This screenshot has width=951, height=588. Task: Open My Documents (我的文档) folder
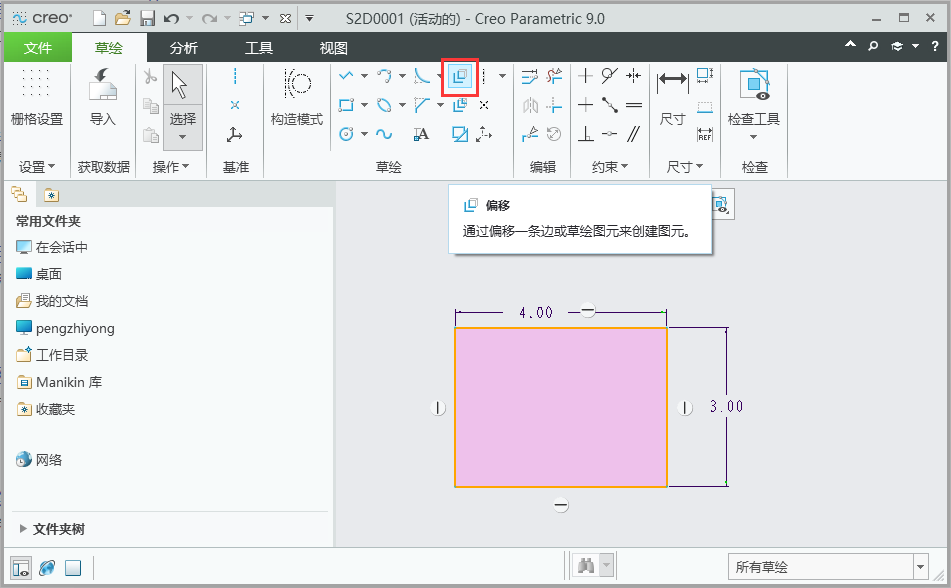pos(52,301)
